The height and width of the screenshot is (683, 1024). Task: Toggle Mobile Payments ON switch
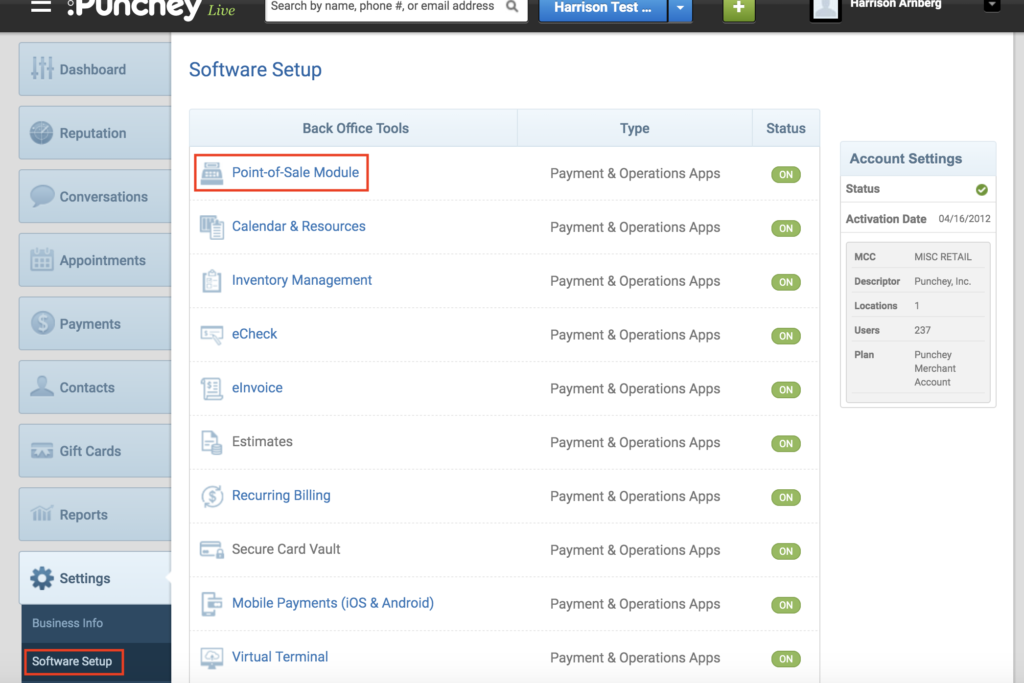click(786, 605)
